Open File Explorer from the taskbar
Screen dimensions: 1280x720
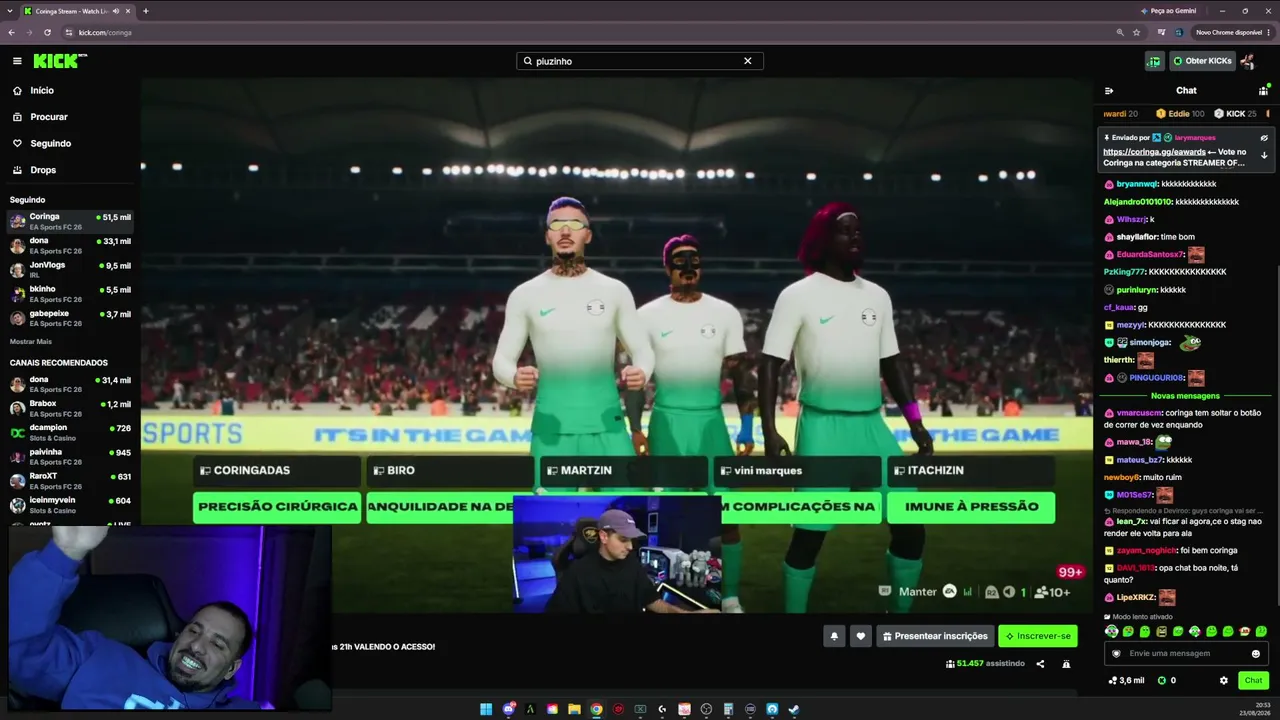[x=574, y=710]
